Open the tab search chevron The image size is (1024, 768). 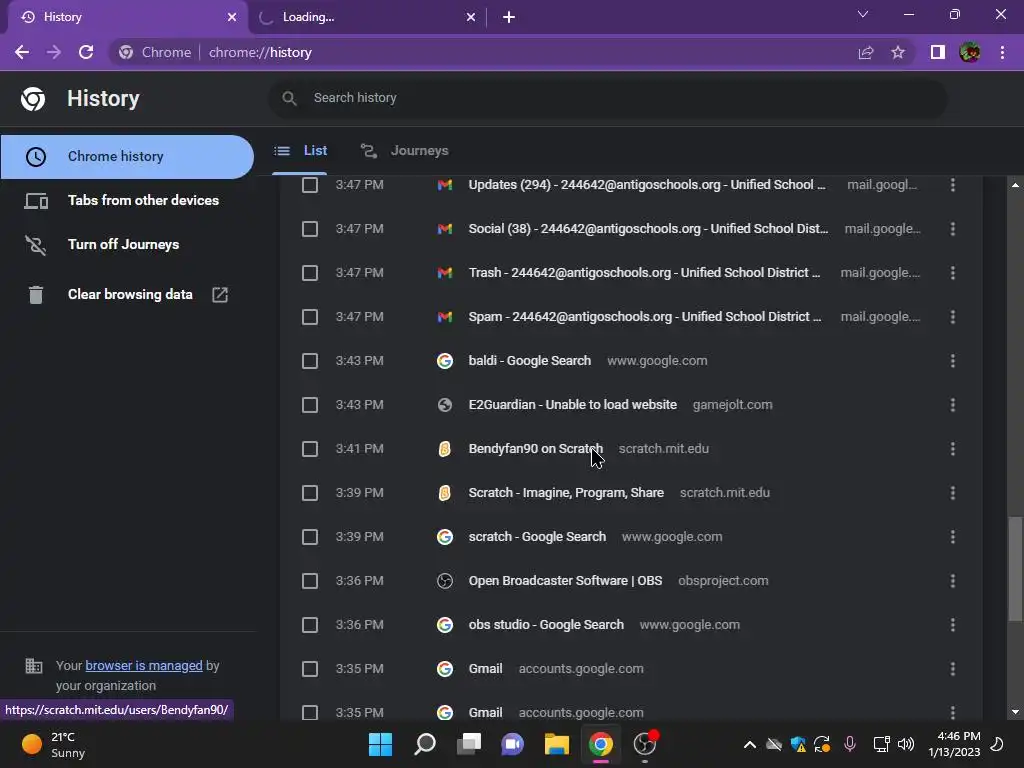(863, 14)
